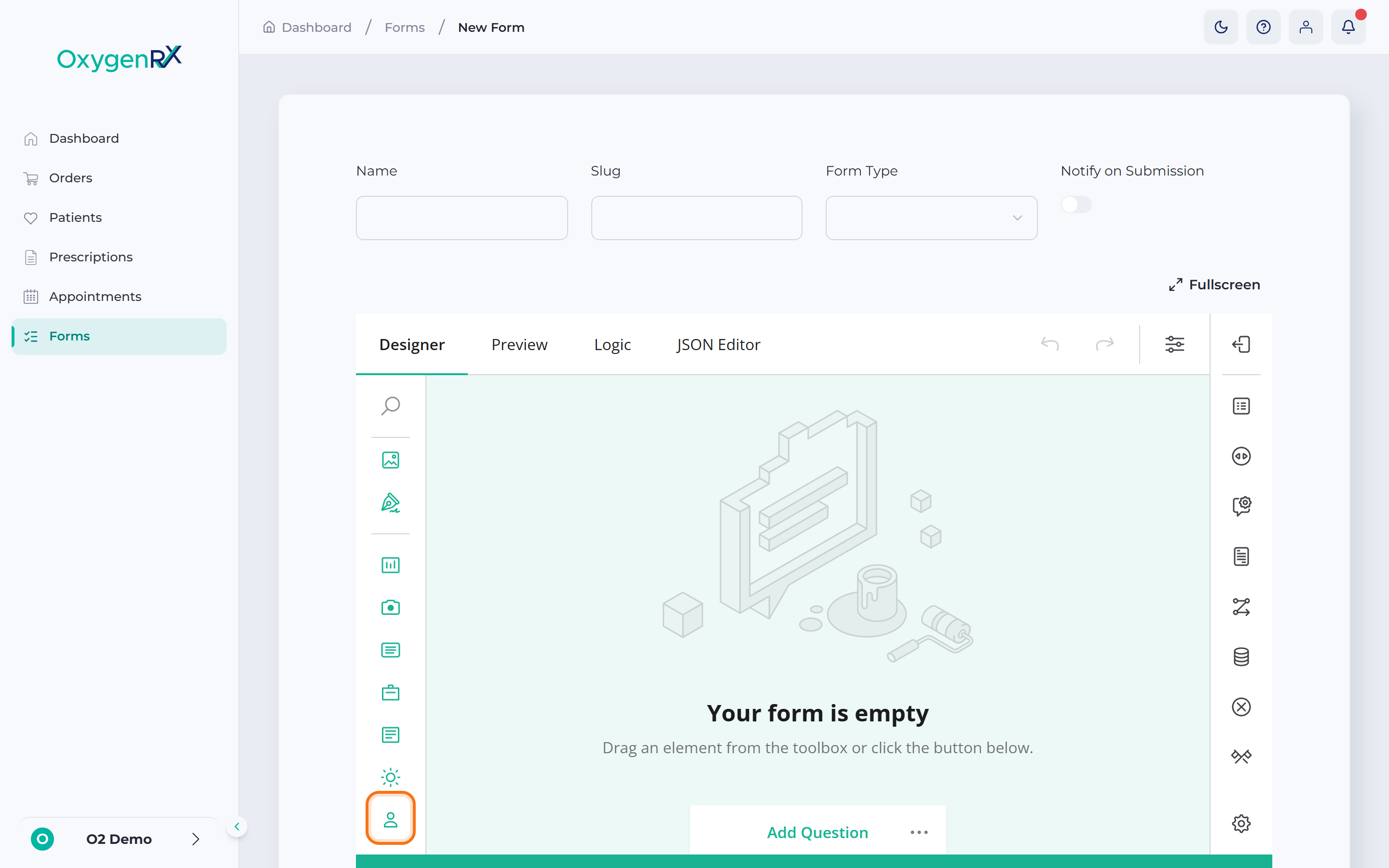Select the text lines element below the camera icon
This screenshot has height=868, width=1389.
[390, 650]
